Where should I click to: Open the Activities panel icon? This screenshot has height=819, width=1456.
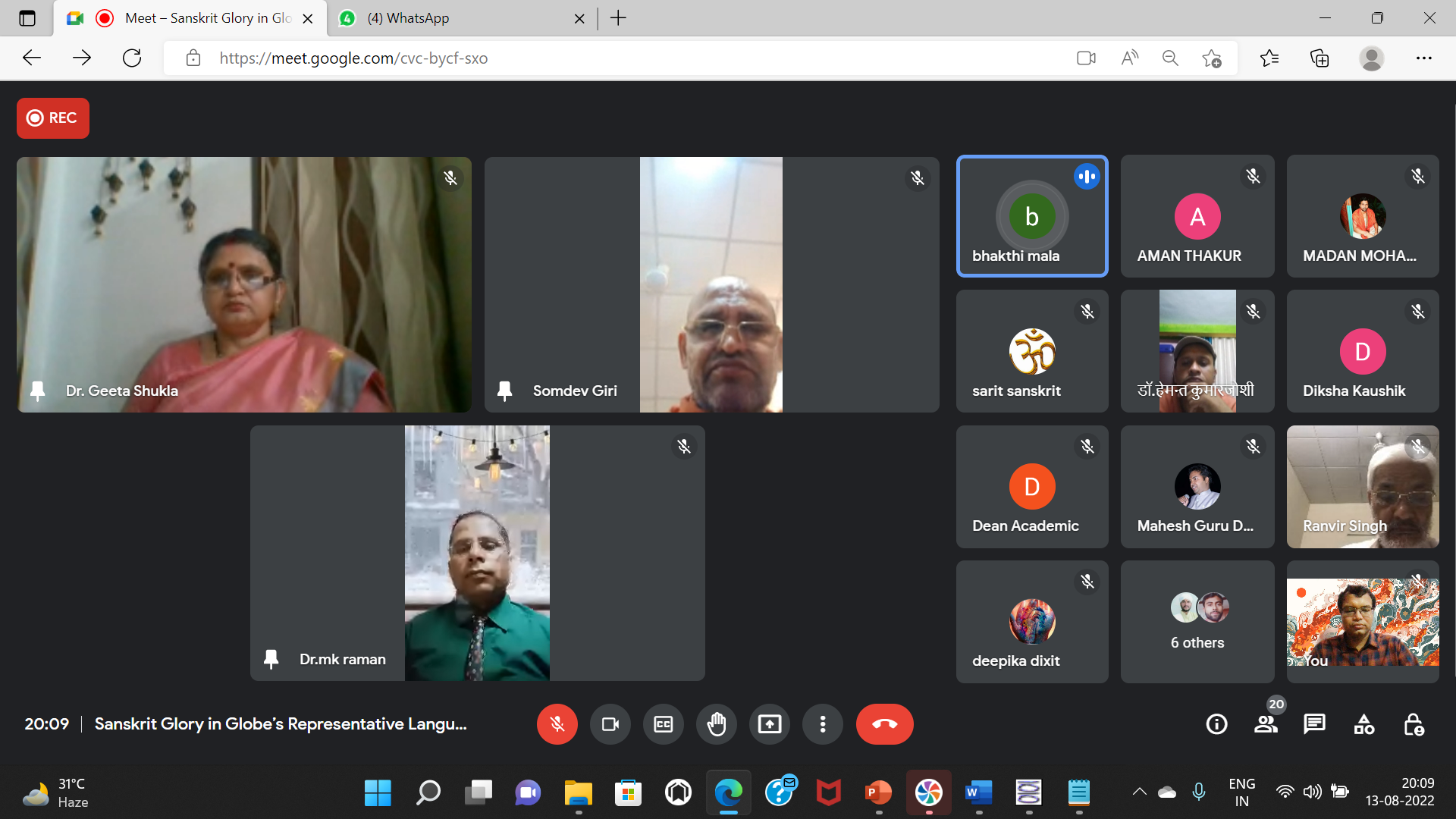coord(1363,724)
